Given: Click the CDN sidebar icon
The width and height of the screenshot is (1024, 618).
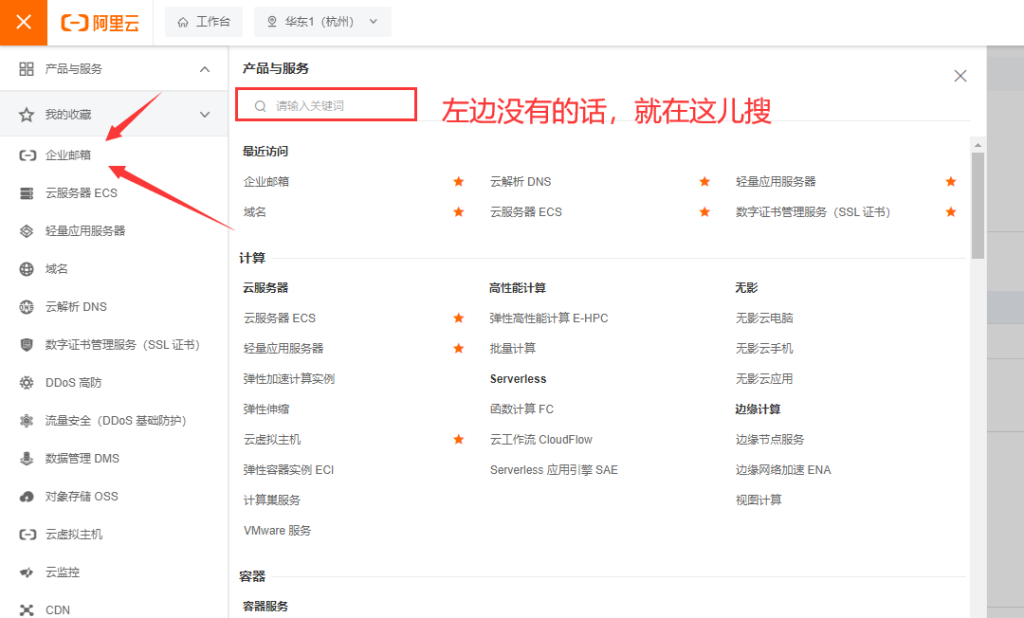Looking at the screenshot, I should click(x=26, y=610).
